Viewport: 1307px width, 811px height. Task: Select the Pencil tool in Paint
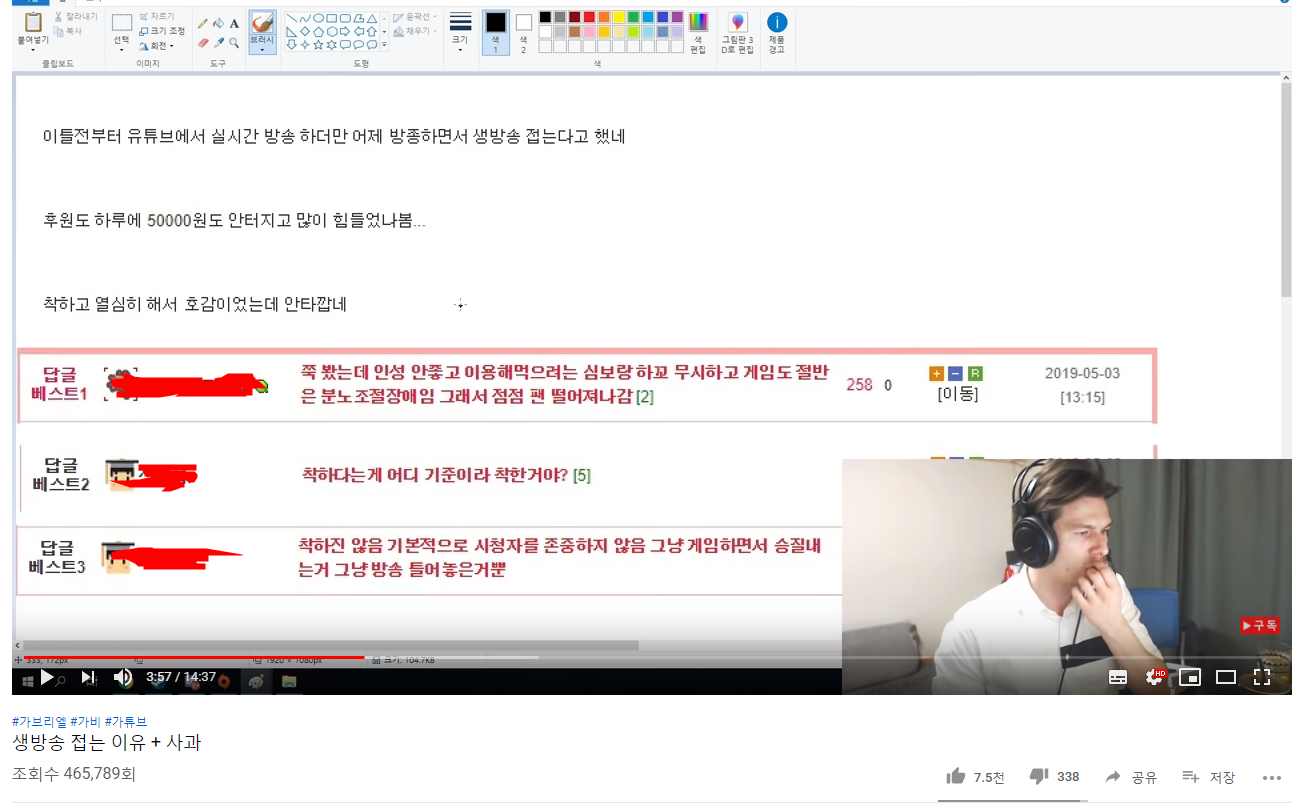(x=203, y=23)
